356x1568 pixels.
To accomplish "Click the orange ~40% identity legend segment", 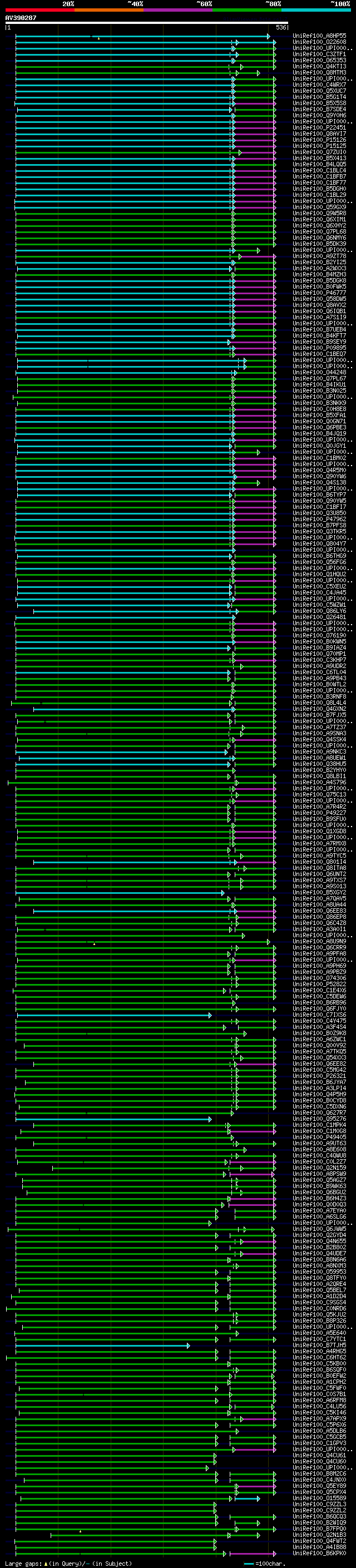I will [109, 10].
